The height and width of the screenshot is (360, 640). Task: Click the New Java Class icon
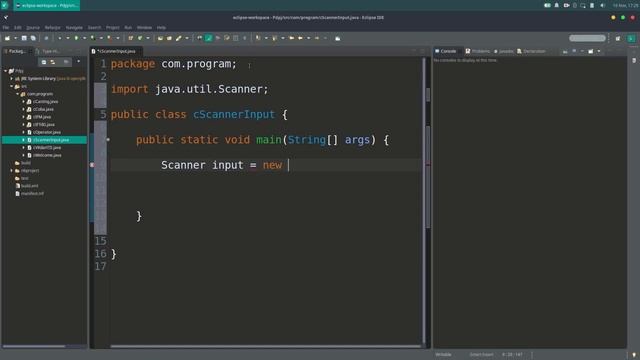pos(140,38)
